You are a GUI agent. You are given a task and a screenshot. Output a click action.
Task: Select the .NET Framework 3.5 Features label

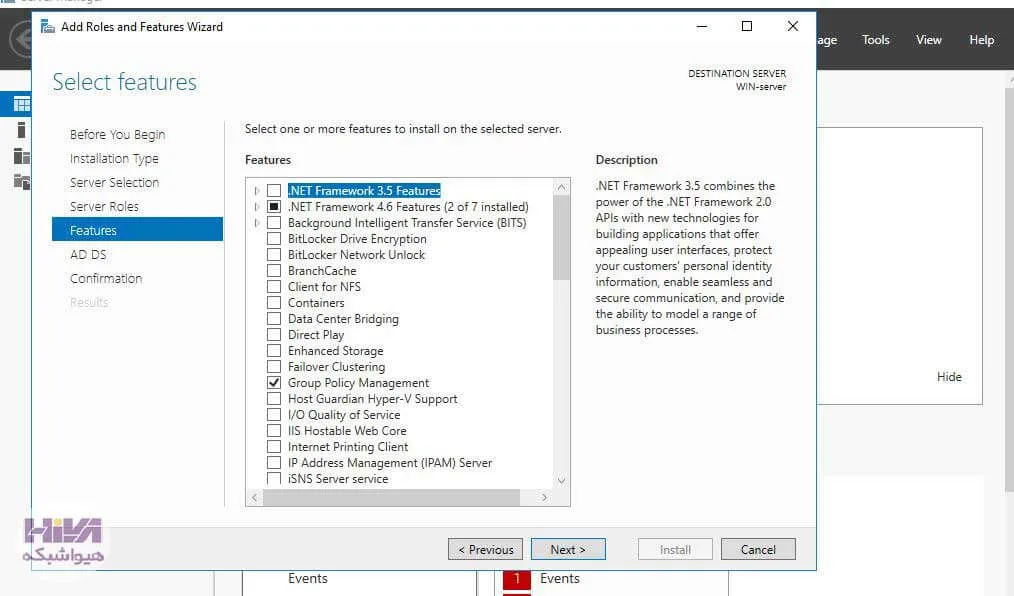pos(364,191)
